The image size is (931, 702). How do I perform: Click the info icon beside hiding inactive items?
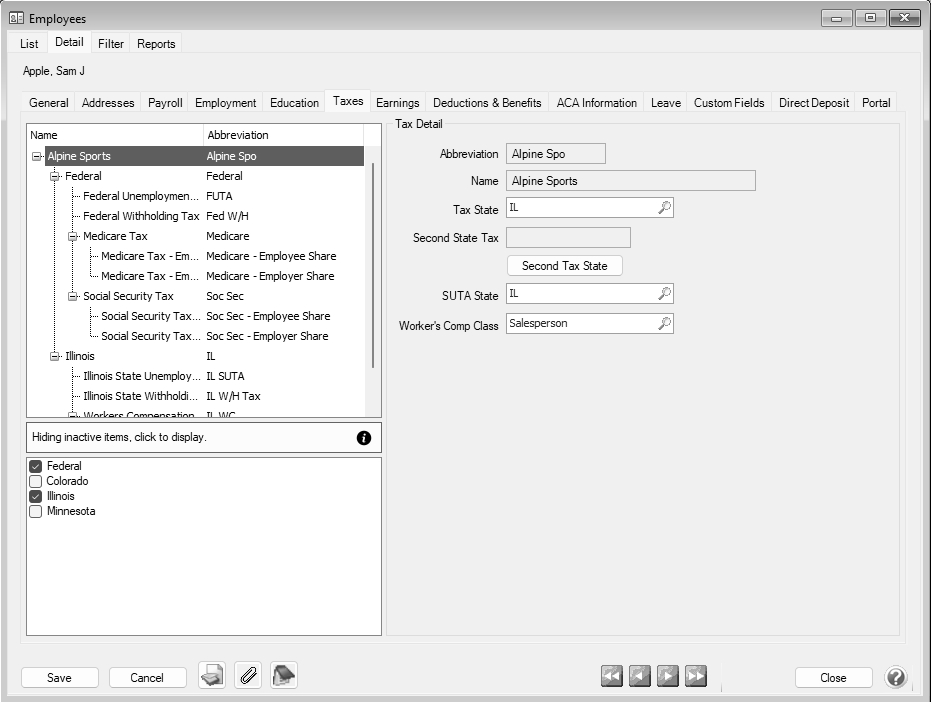(364, 438)
